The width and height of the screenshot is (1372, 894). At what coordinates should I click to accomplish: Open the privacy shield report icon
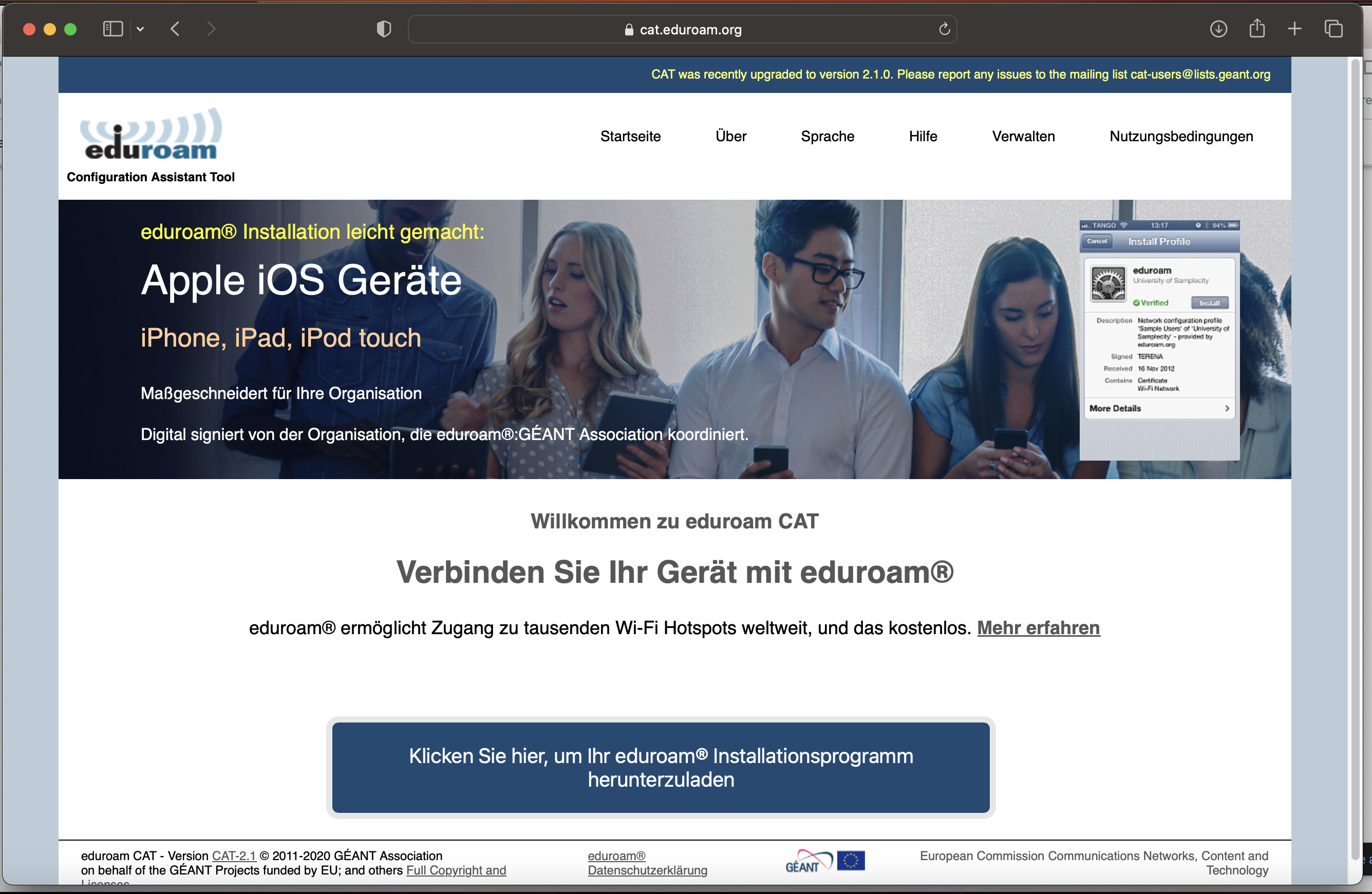click(x=384, y=29)
